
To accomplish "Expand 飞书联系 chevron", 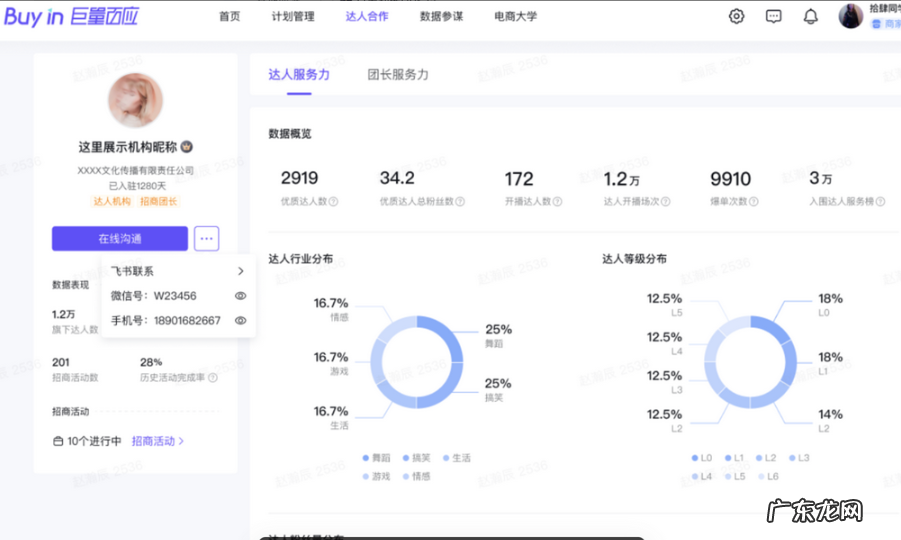I will point(241,271).
